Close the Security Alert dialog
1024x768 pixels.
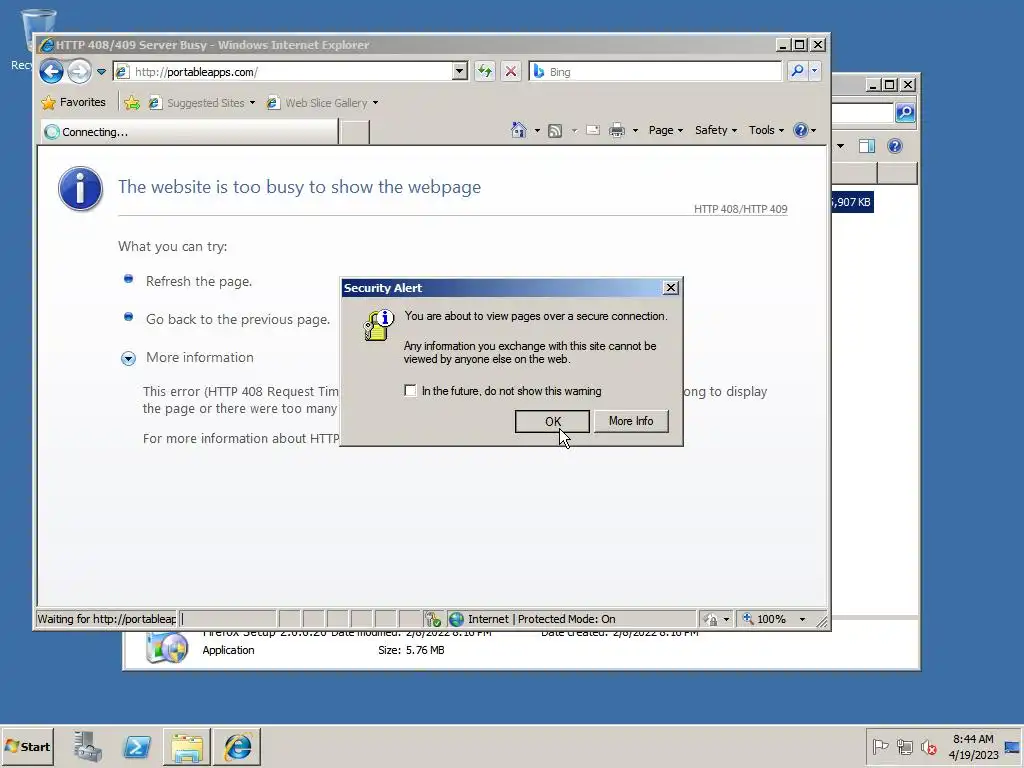tap(670, 287)
